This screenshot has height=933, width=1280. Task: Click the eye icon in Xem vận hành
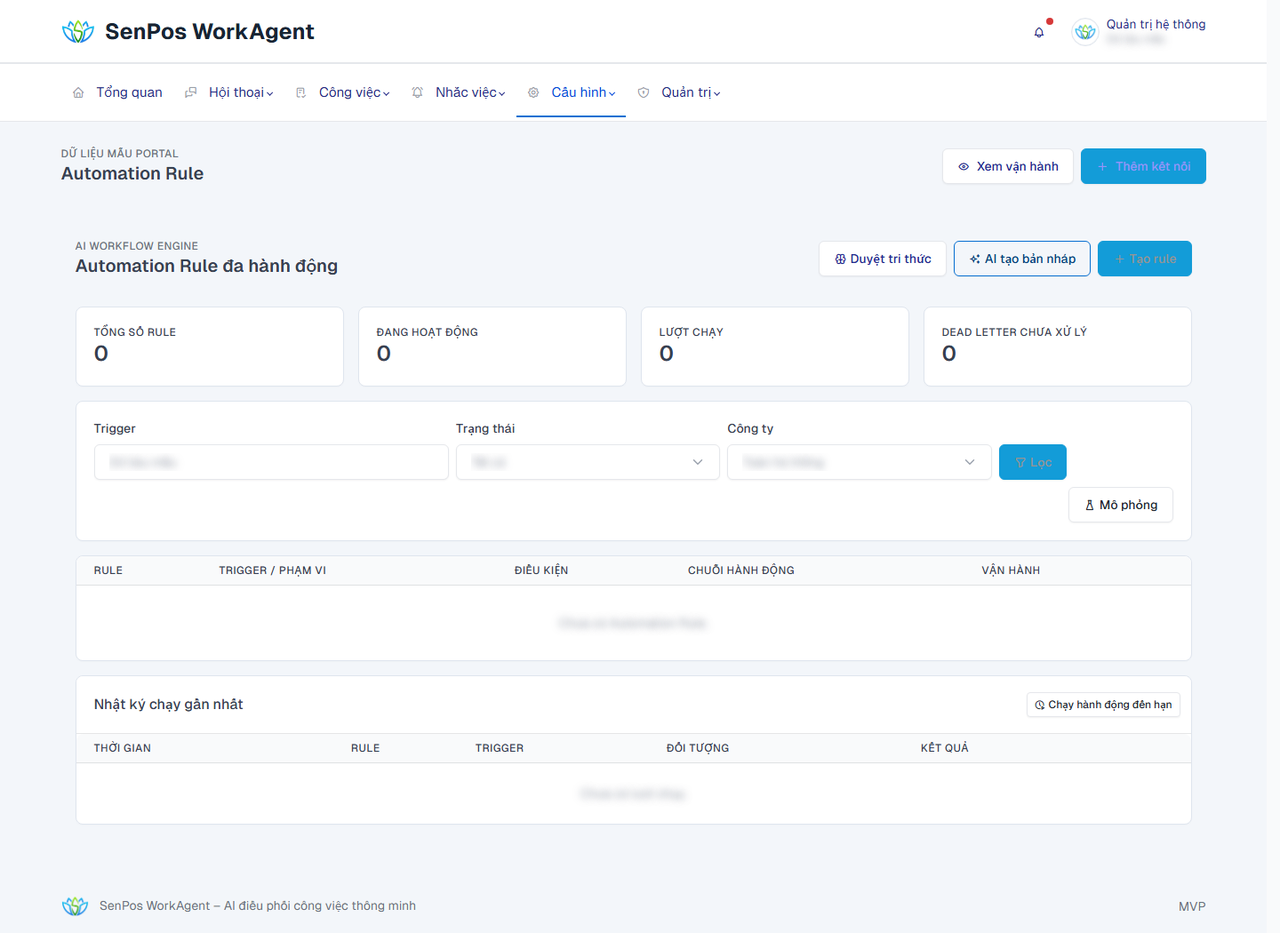coord(964,167)
